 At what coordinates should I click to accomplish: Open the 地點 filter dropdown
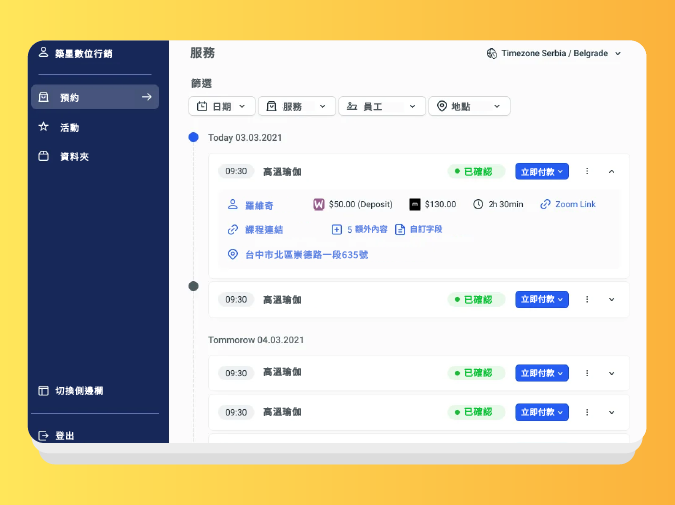(469, 106)
